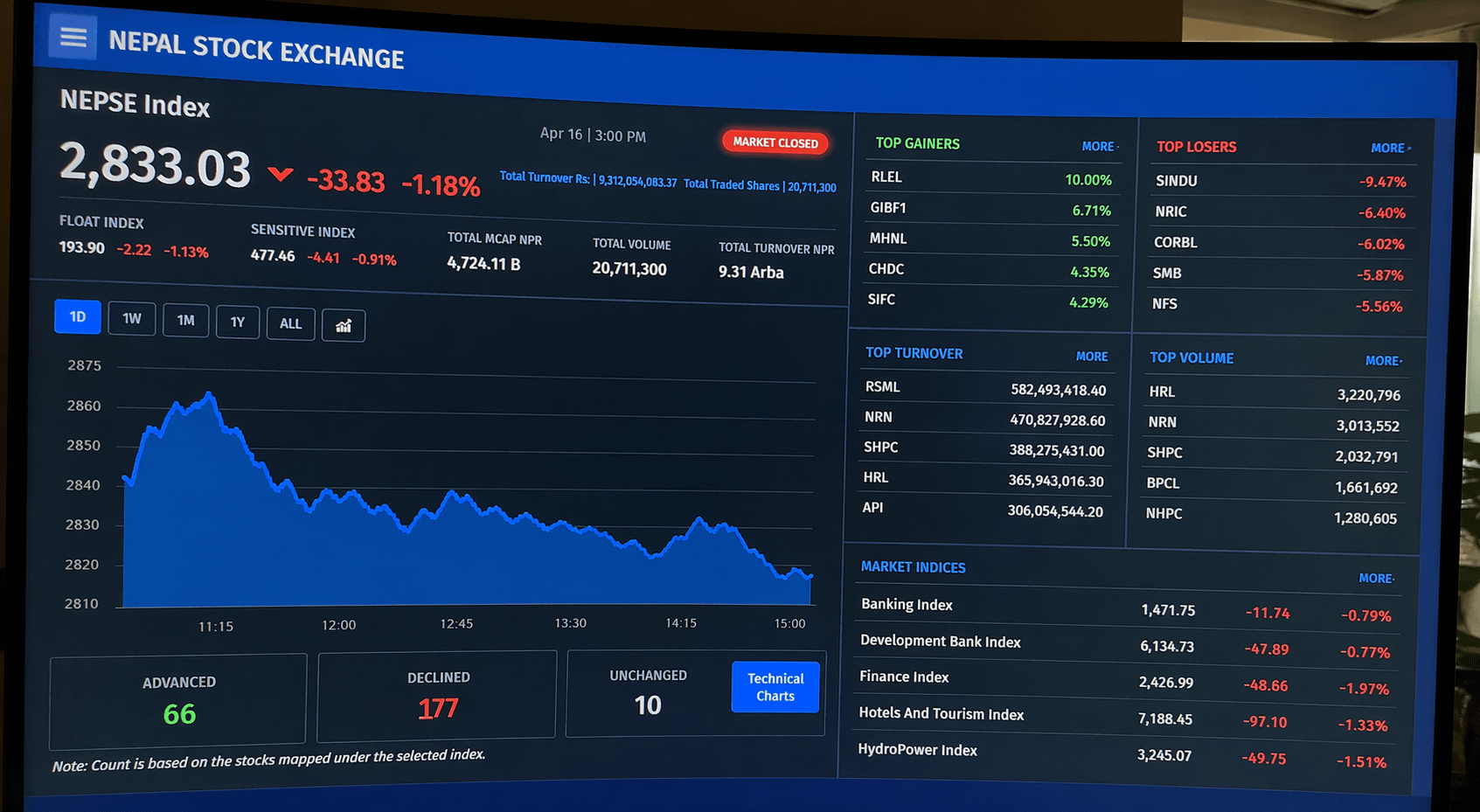Open Technical Charts
Image resolution: width=1480 pixels, height=812 pixels.
click(775, 687)
